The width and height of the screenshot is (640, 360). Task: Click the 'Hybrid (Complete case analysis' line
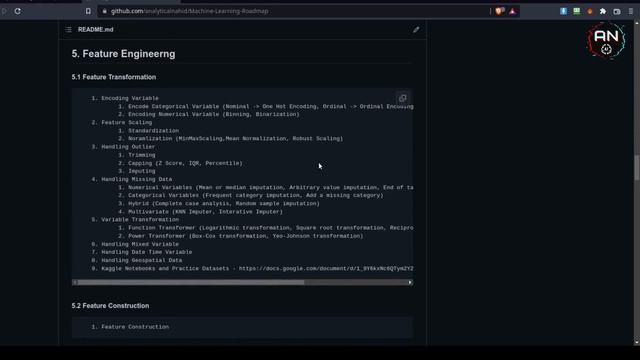click(219, 203)
